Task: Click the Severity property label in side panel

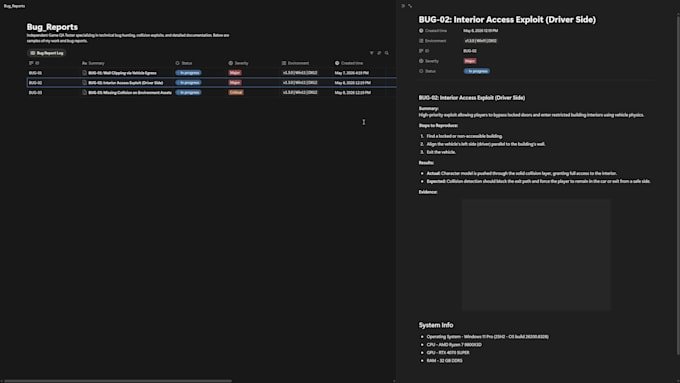Action: point(429,61)
